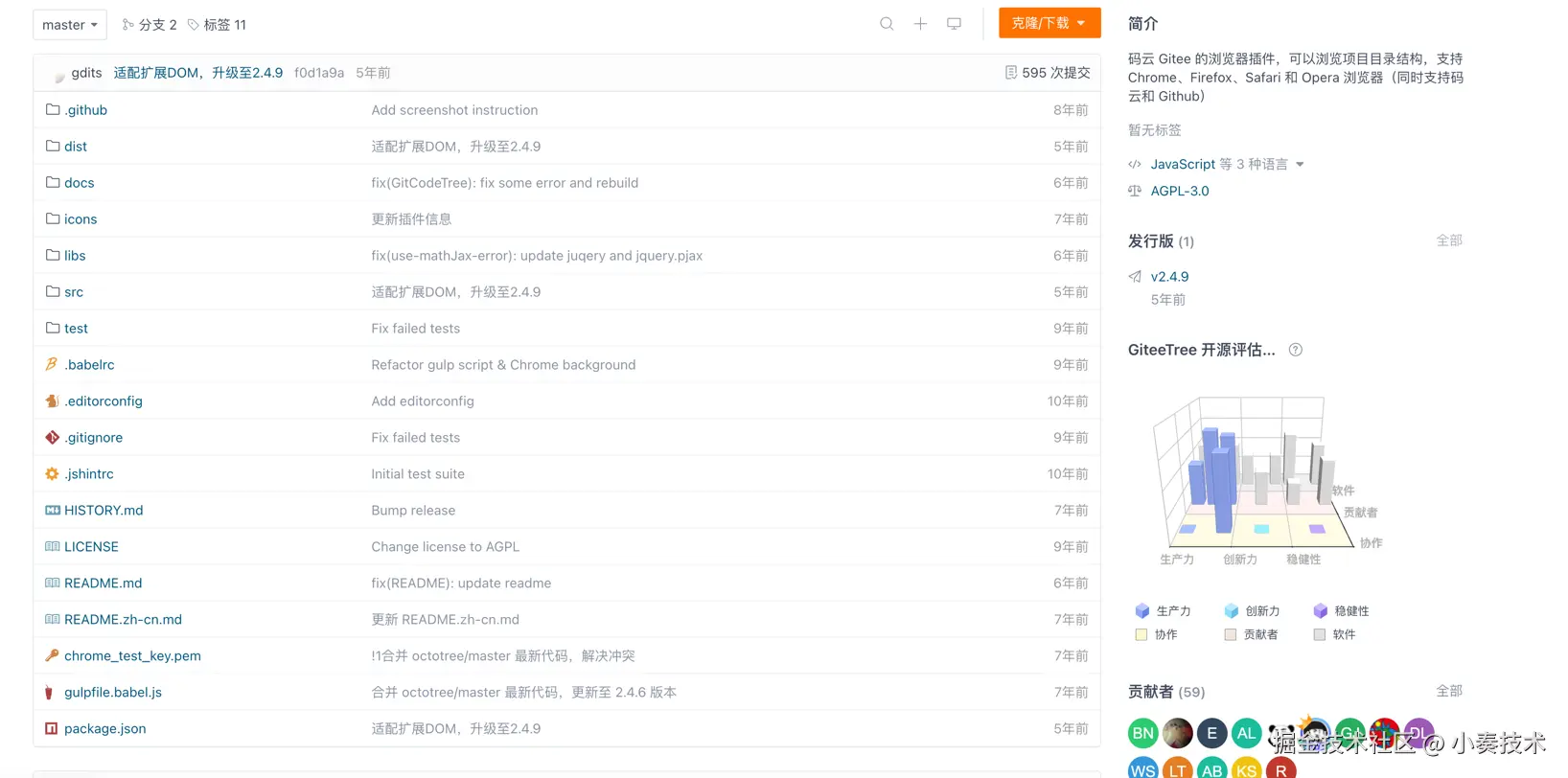Open the dist folder
Image resolution: width=1568 pixels, height=778 pixels.
(x=76, y=147)
